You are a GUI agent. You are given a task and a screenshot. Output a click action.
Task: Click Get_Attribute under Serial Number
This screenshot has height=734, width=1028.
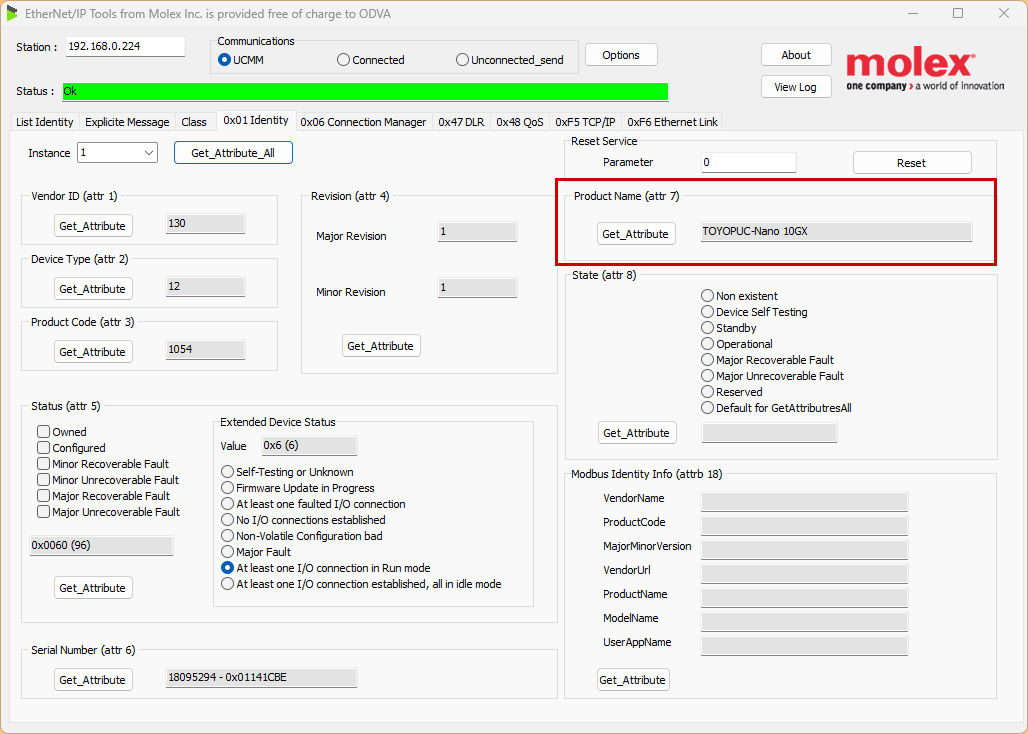coord(93,680)
